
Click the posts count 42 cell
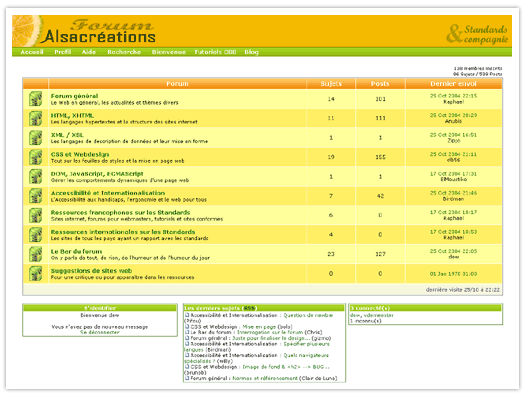click(380, 196)
